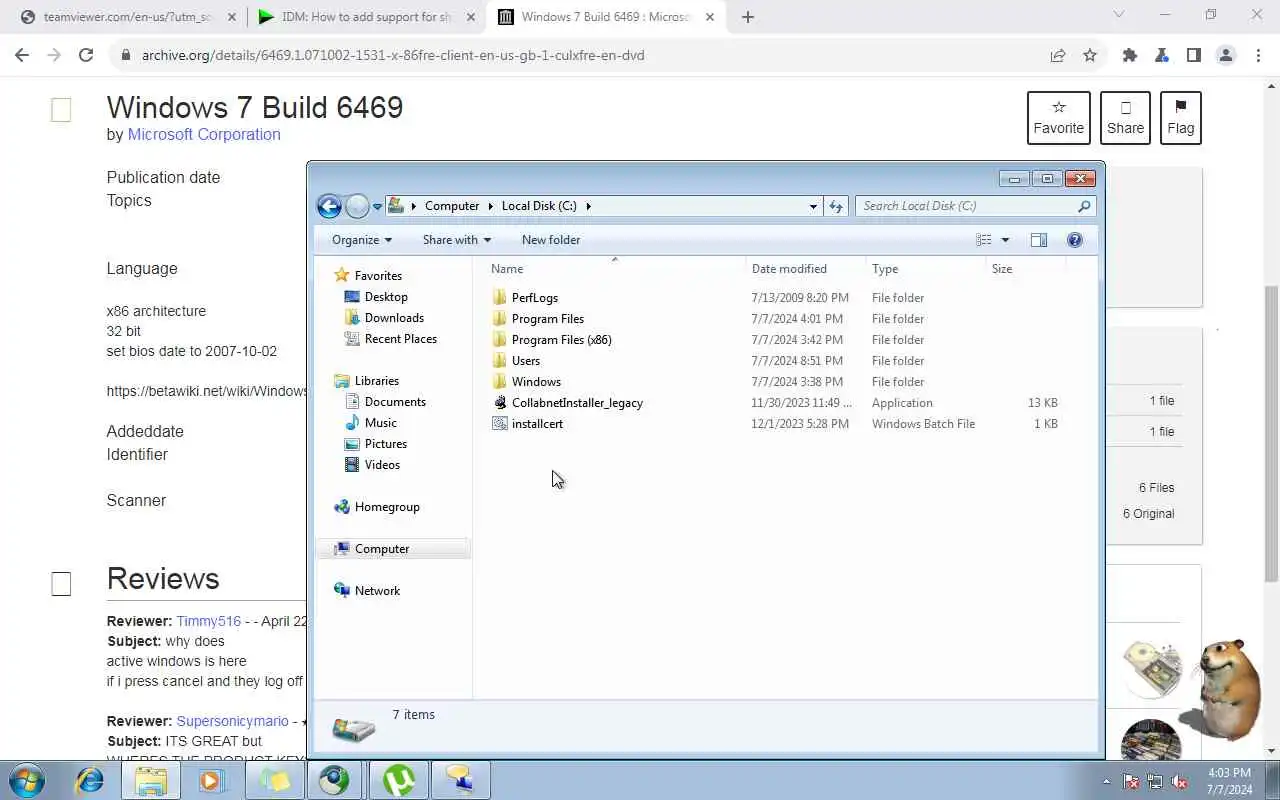Open the Music library
The image size is (1280, 800).
pyautogui.click(x=380, y=423)
